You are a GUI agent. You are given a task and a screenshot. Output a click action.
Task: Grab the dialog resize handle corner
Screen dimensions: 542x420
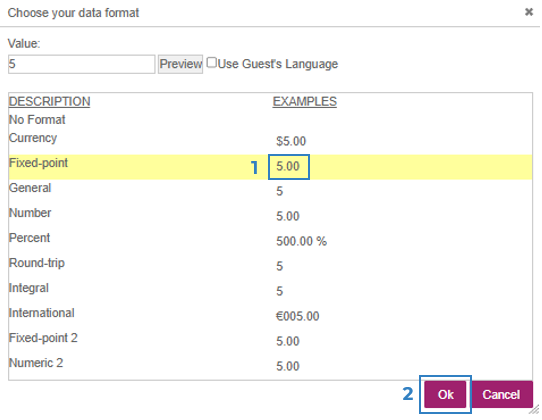tap(534, 410)
